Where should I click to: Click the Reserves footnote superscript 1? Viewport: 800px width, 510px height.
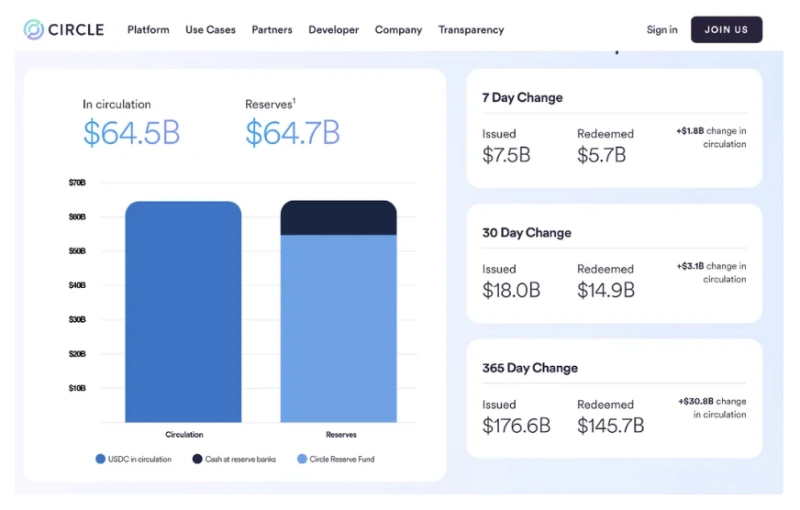(294, 100)
